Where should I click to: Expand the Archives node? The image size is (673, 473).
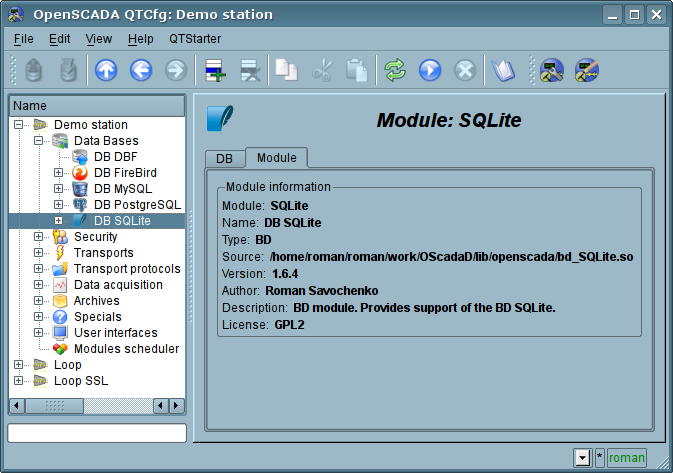tap(39, 301)
